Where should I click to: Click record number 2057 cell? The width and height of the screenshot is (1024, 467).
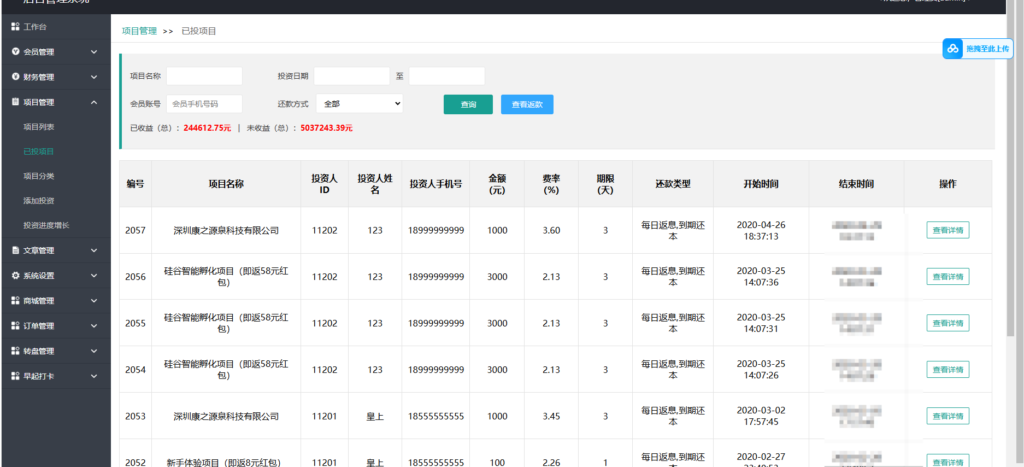pos(135,231)
